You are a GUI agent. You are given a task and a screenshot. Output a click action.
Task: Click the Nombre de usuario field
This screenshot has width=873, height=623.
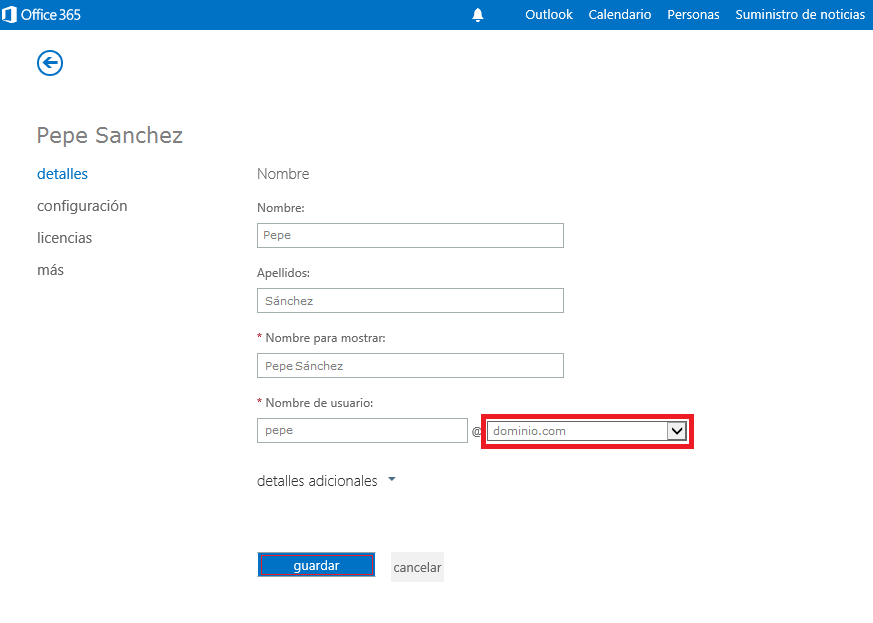click(362, 430)
